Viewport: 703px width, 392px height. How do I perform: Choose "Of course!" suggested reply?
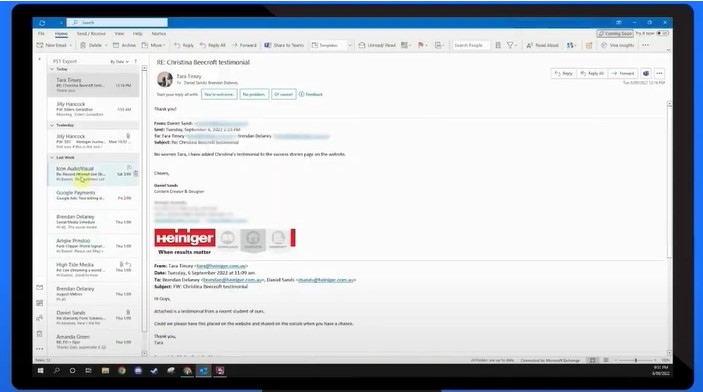283,95
